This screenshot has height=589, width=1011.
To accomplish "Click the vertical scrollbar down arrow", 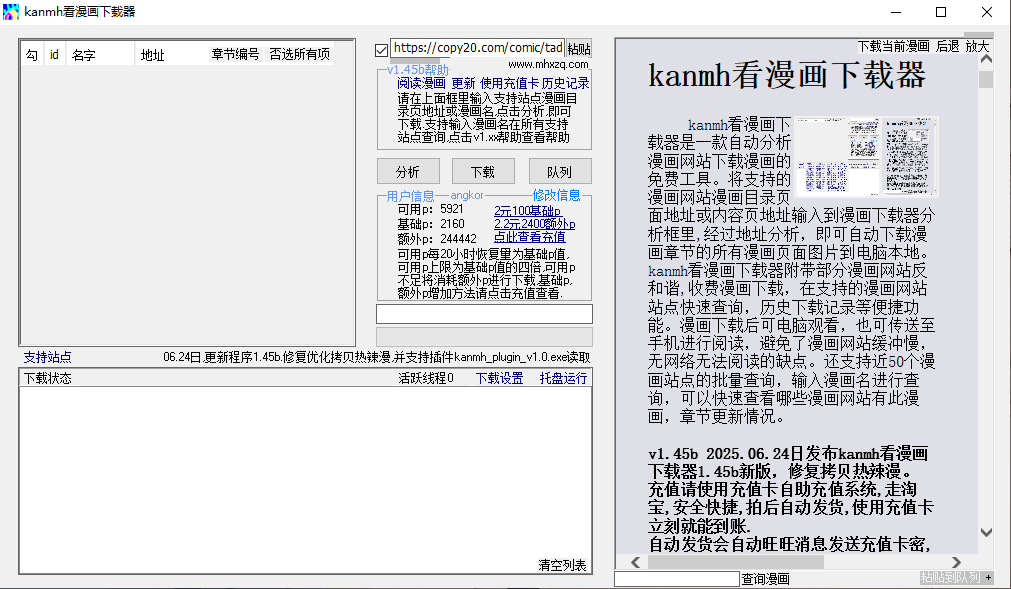I will click(986, 533).
